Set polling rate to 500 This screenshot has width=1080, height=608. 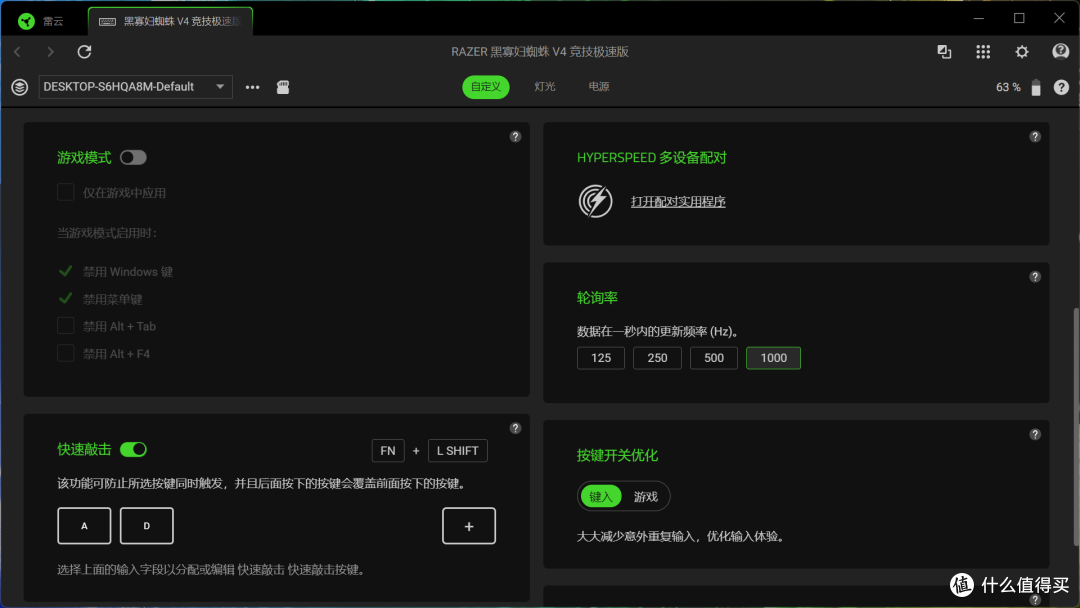click(x=714, y=358)
